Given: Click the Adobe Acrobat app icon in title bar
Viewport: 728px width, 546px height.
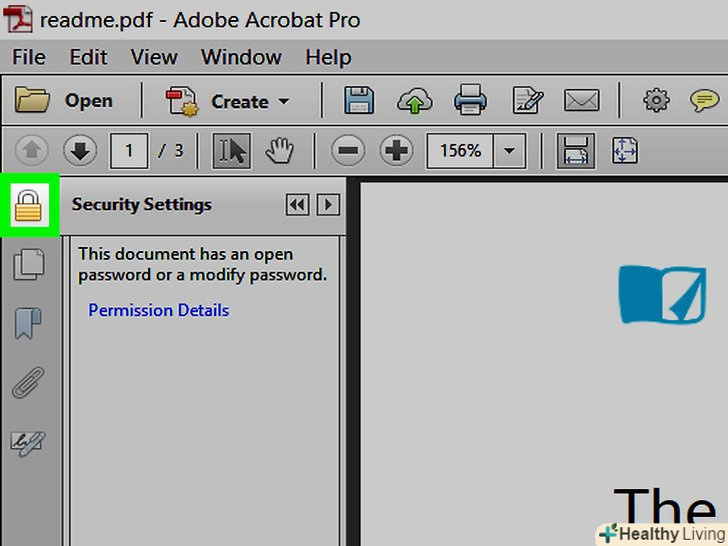Looking at the screenshot, I should 18,19.
